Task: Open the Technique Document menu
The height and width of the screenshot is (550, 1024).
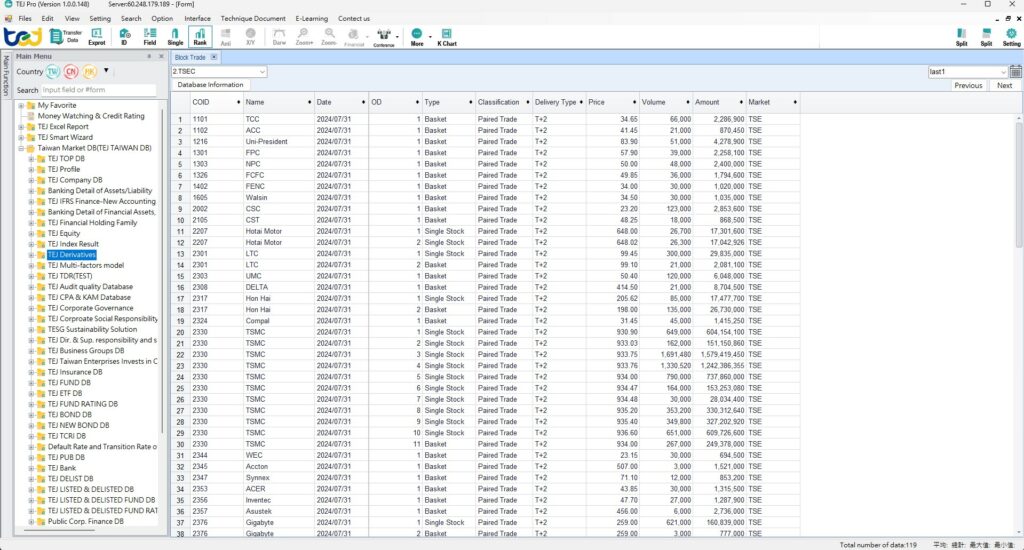Action: click(253, 18)
